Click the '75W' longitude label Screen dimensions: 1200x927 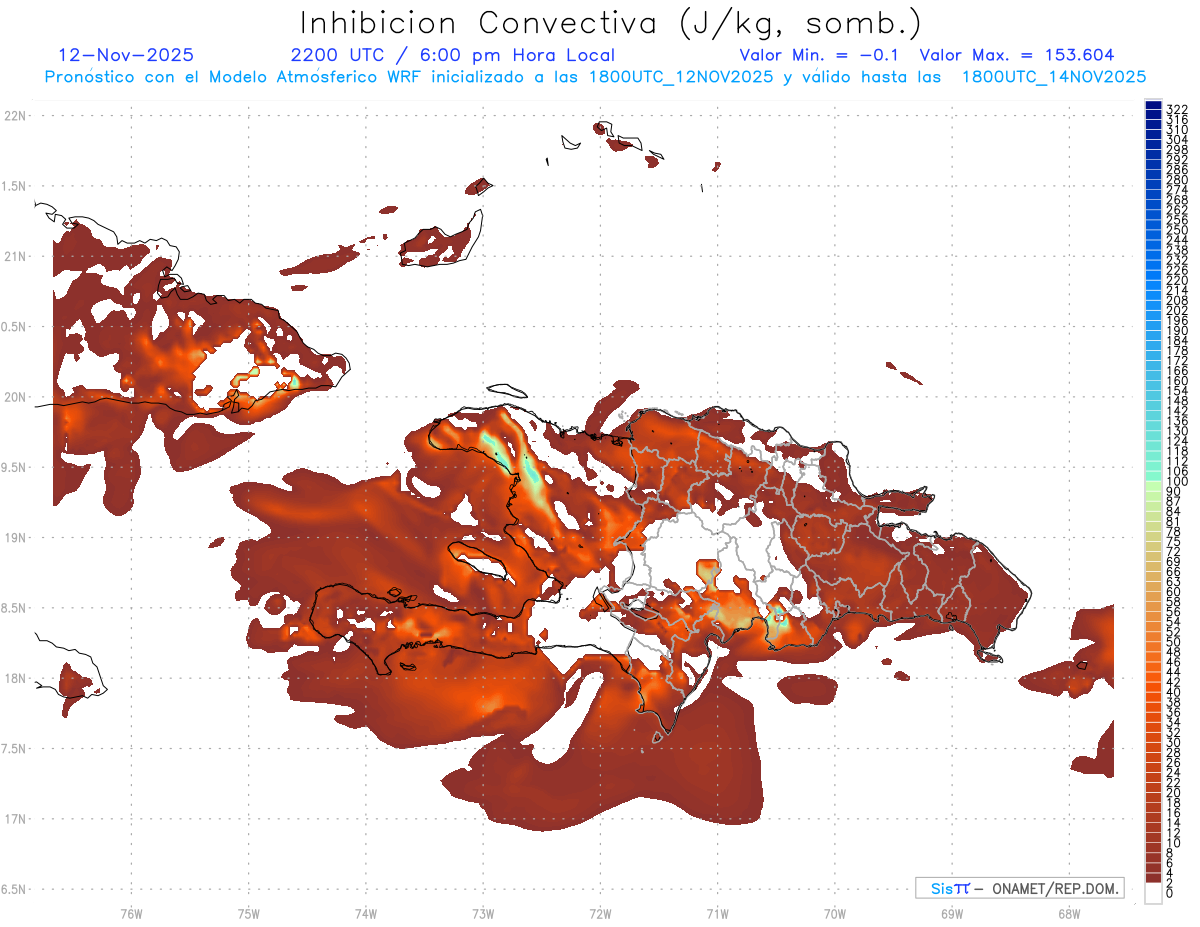(x=249, y=912)
